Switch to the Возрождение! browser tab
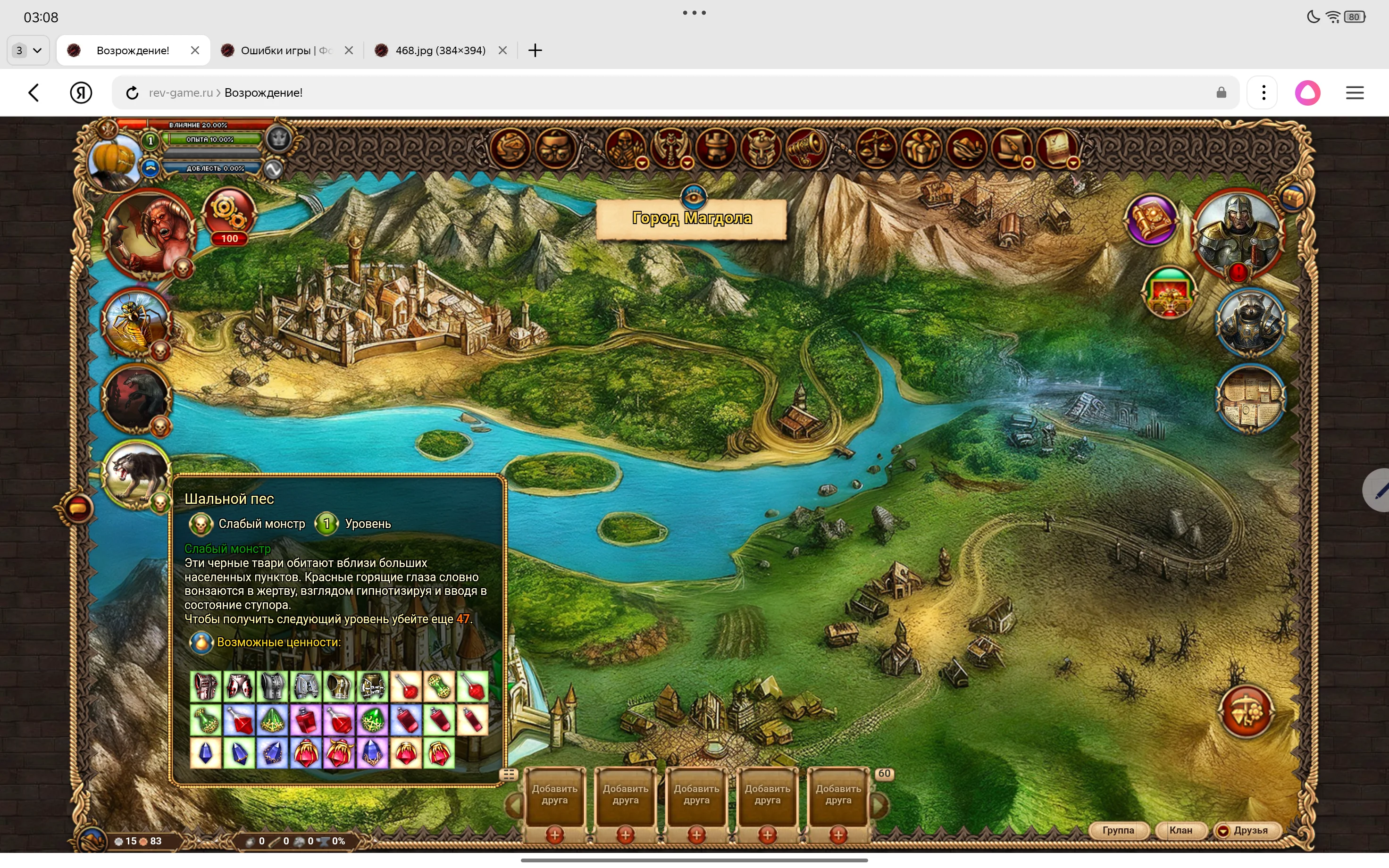 pyautogui.click(x=133, y=50)
